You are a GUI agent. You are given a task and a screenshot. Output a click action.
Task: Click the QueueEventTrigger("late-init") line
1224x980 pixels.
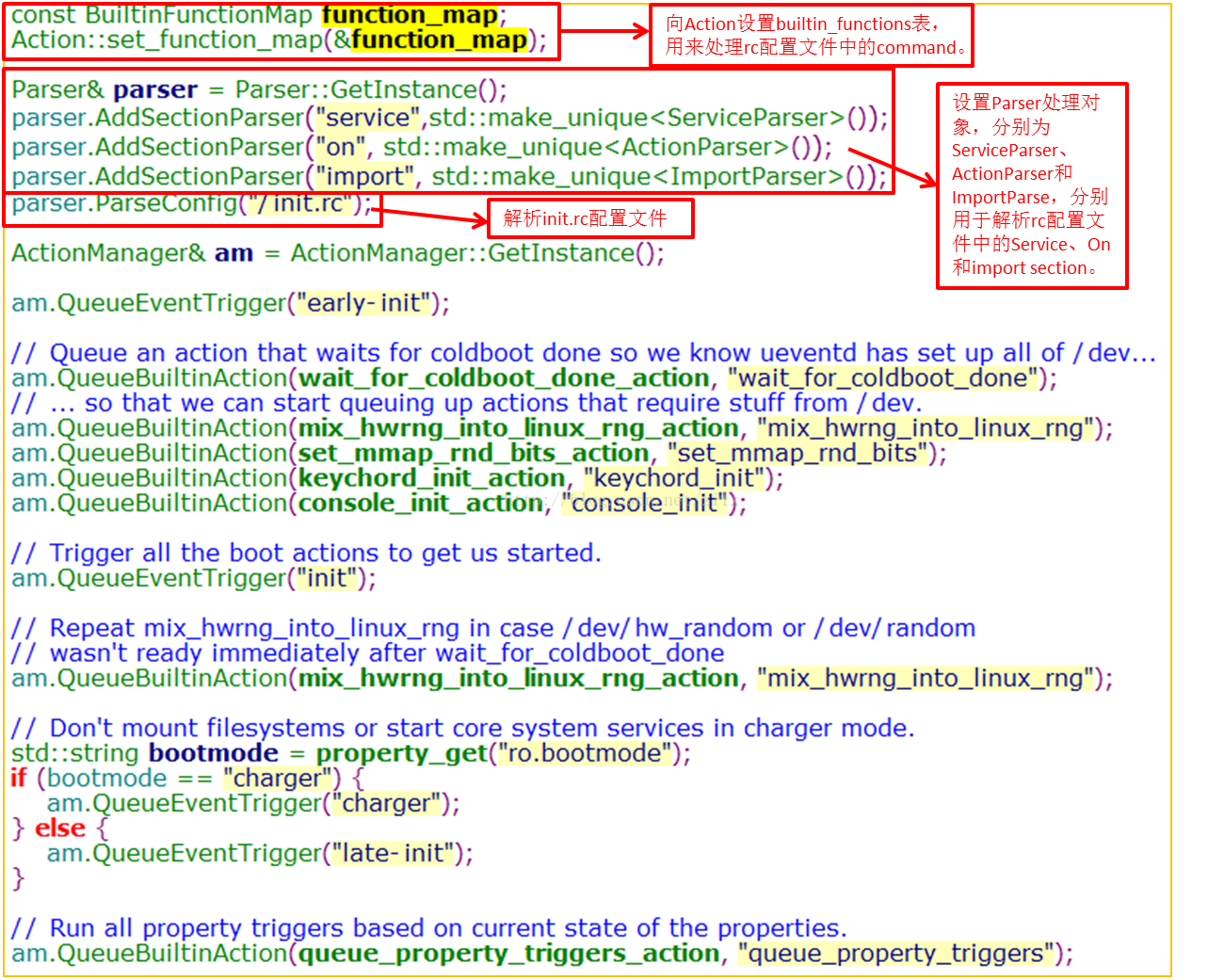pyautogui.click(x=260, y=854)
